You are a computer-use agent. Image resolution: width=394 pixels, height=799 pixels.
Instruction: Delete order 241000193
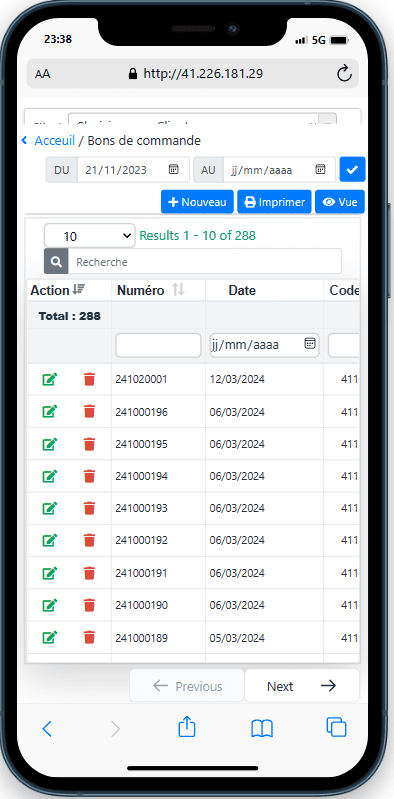click(x=89, y=509)
